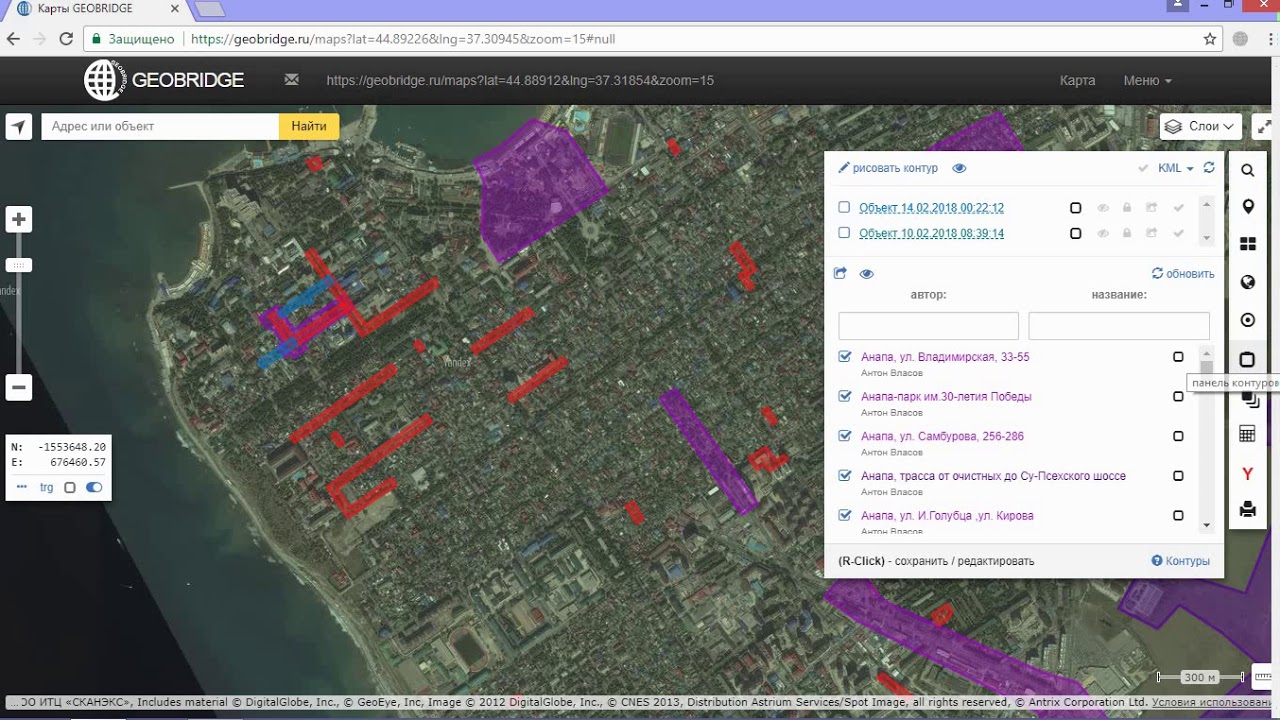Open Объект 14.02.2018 00:22:12 link
The image size is (1280, 720).
tap(931, 208)
